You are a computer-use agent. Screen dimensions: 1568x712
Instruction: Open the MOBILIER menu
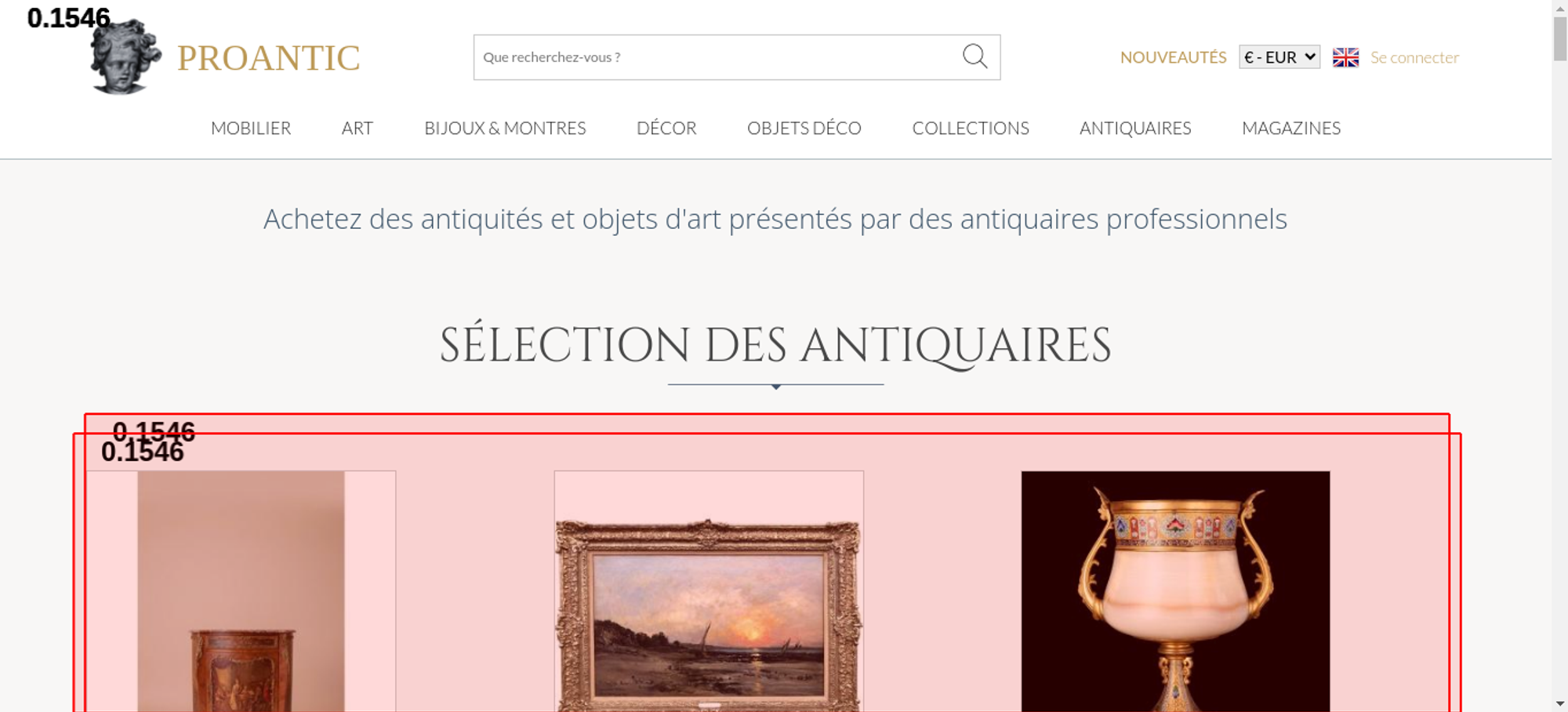tap(251, 128)
